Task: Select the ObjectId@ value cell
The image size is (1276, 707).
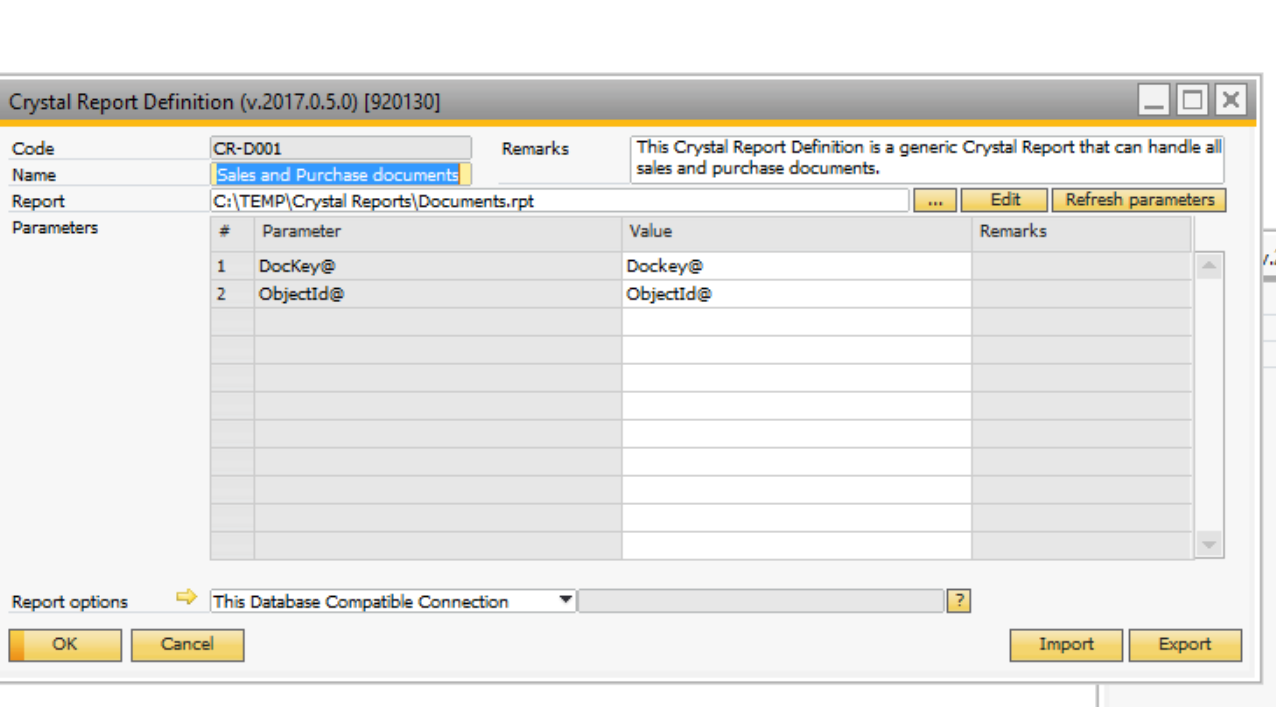Action: tap(796, 294)
